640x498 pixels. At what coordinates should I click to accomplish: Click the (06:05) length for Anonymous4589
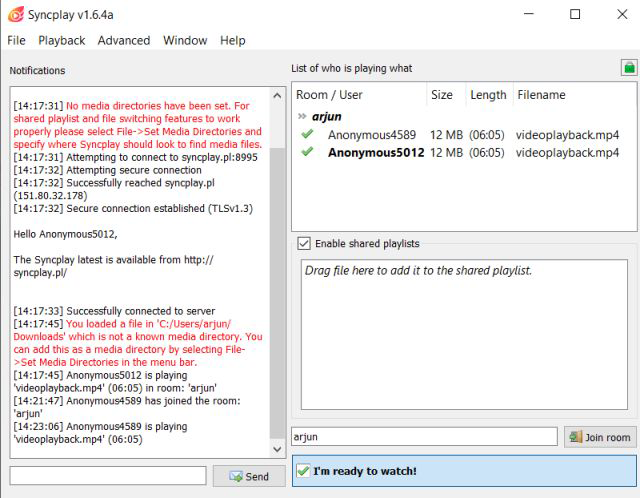pyautogui.click(x=487, y=135)
